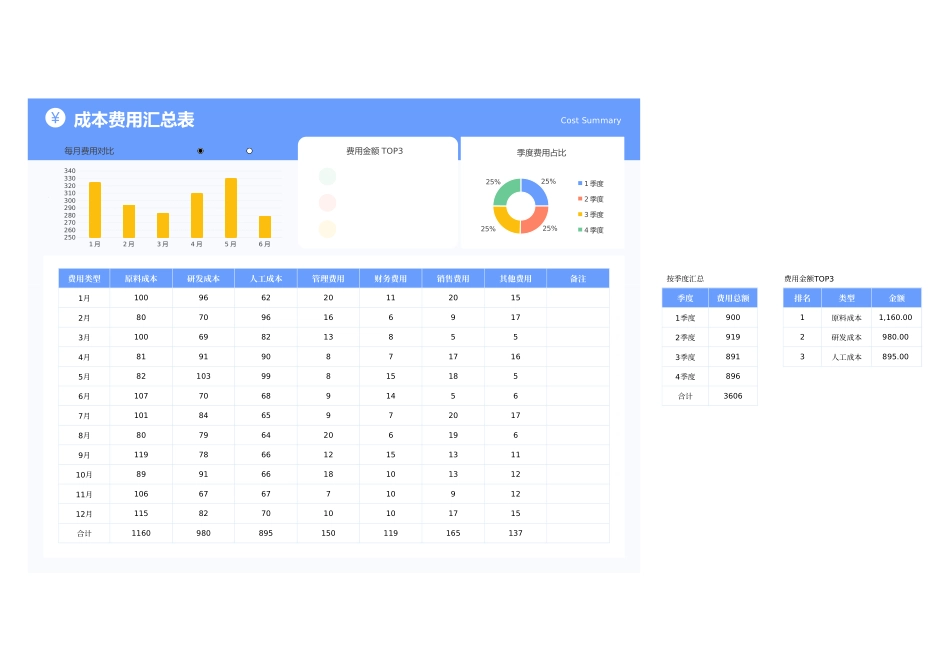Click the 费用总额 column header
This screenshot has height=672, width=950.
pos(733,297)
